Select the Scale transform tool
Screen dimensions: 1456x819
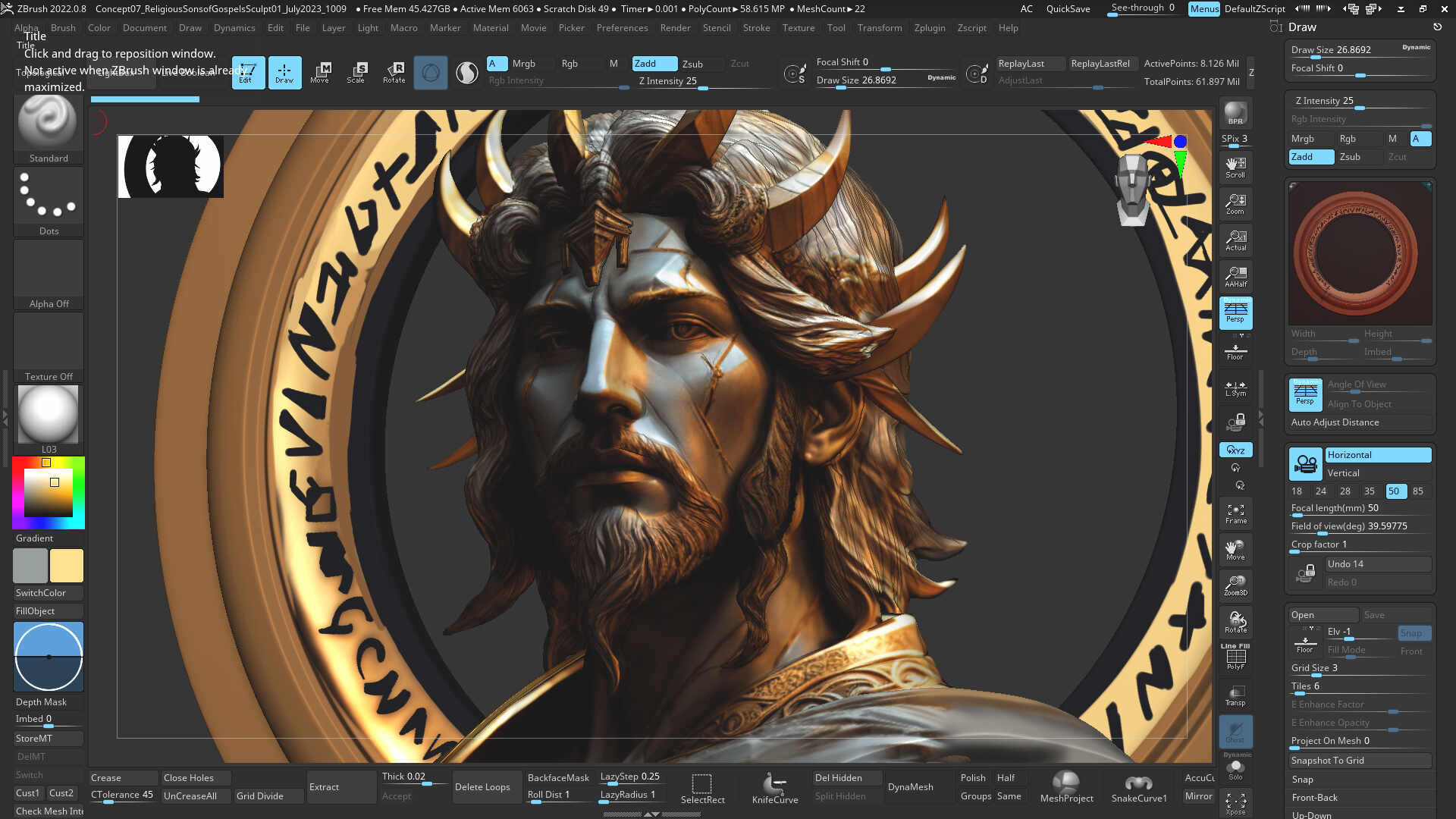click(356, 73)
